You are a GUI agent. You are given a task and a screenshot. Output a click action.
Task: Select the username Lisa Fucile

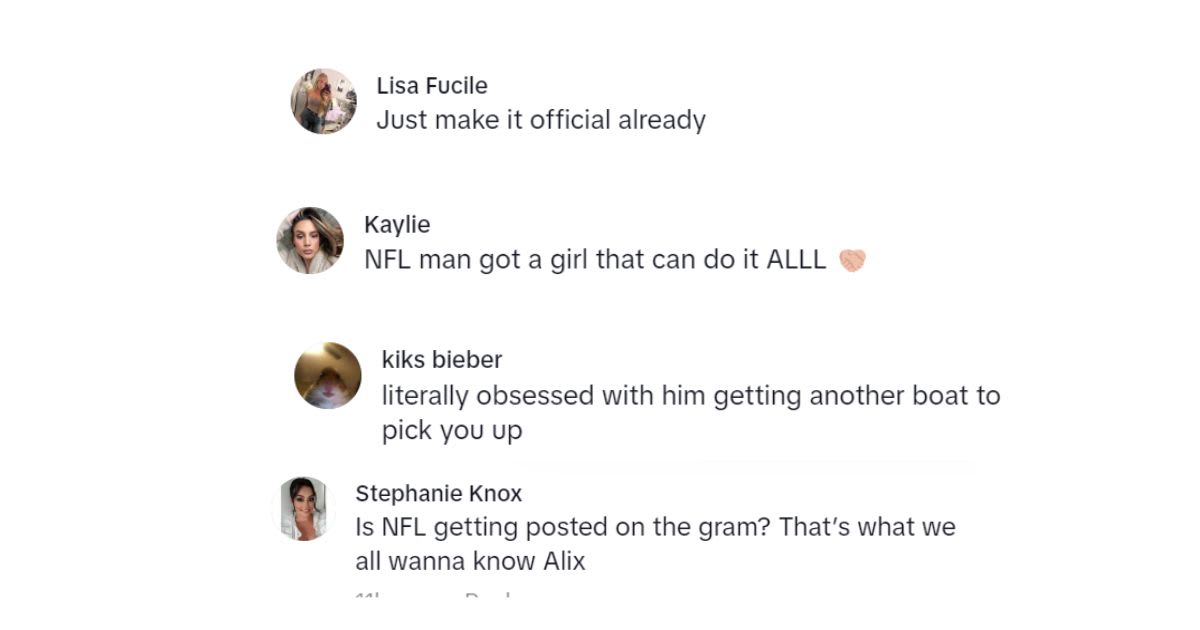[431, 86]
